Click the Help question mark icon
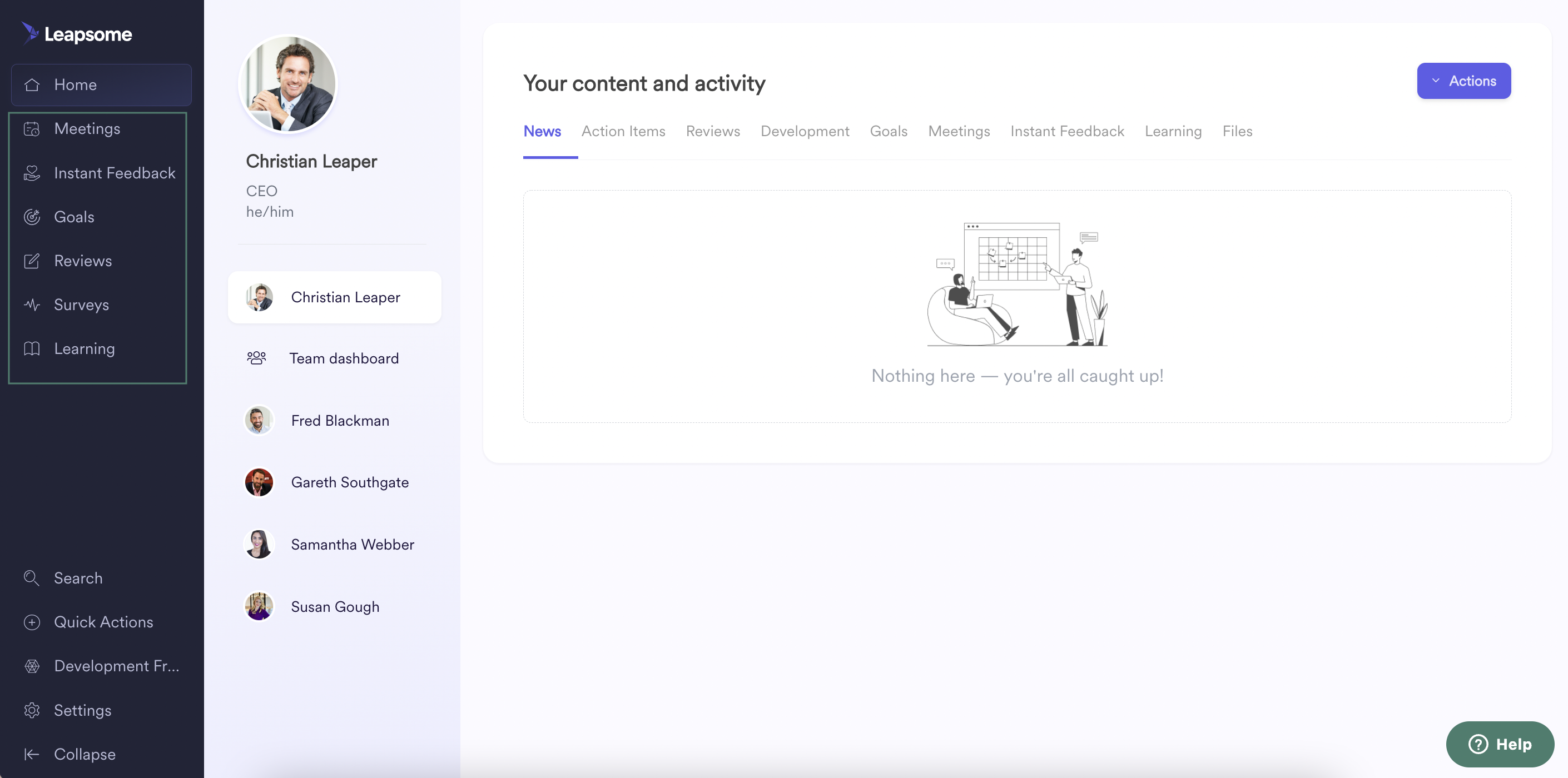The height and width of the screenshot is (778, 1568). pos(1478,744)
